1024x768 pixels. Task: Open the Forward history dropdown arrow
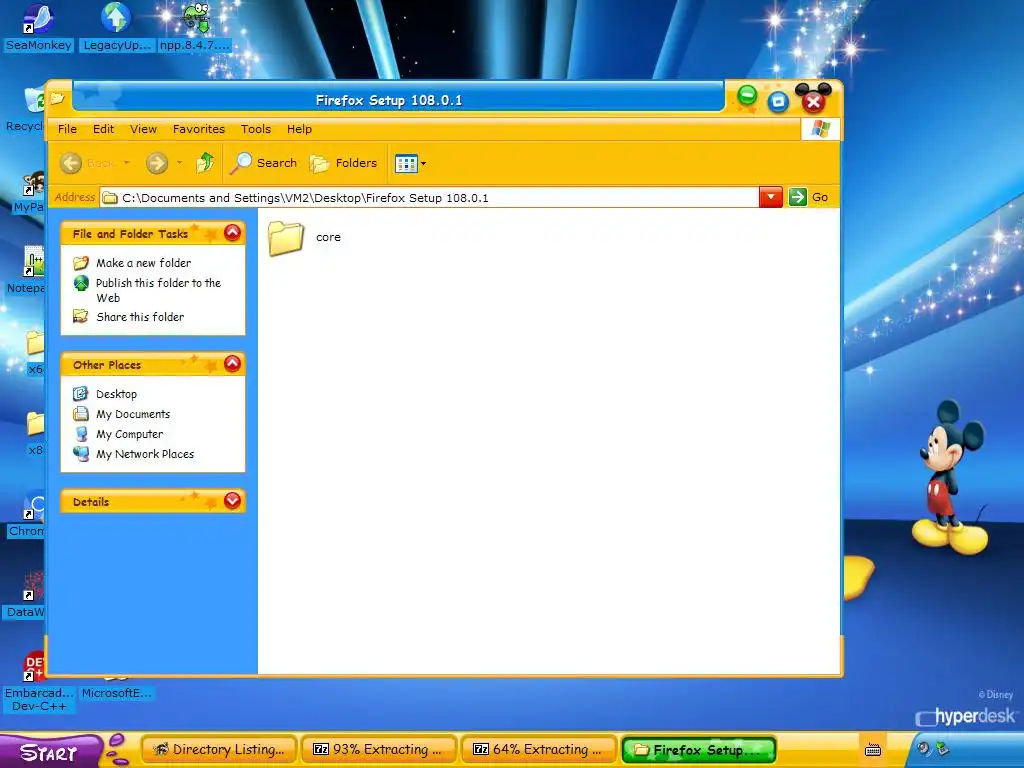(180, 163)
